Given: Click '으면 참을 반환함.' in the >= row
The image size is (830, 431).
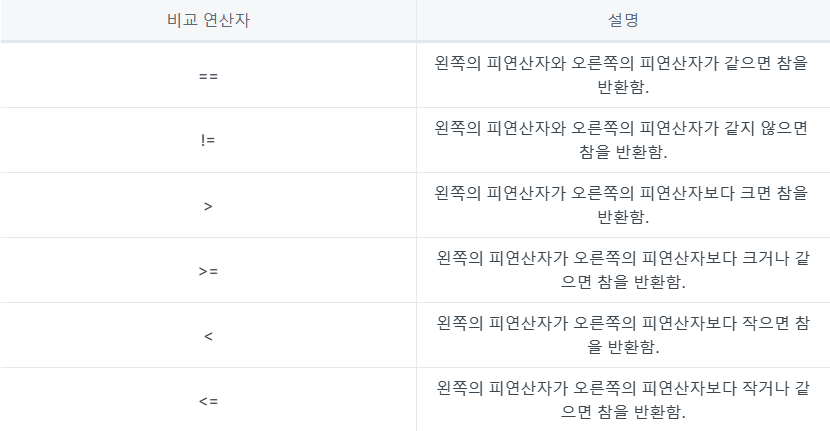Looking at the screenshot, I should 623,282.
